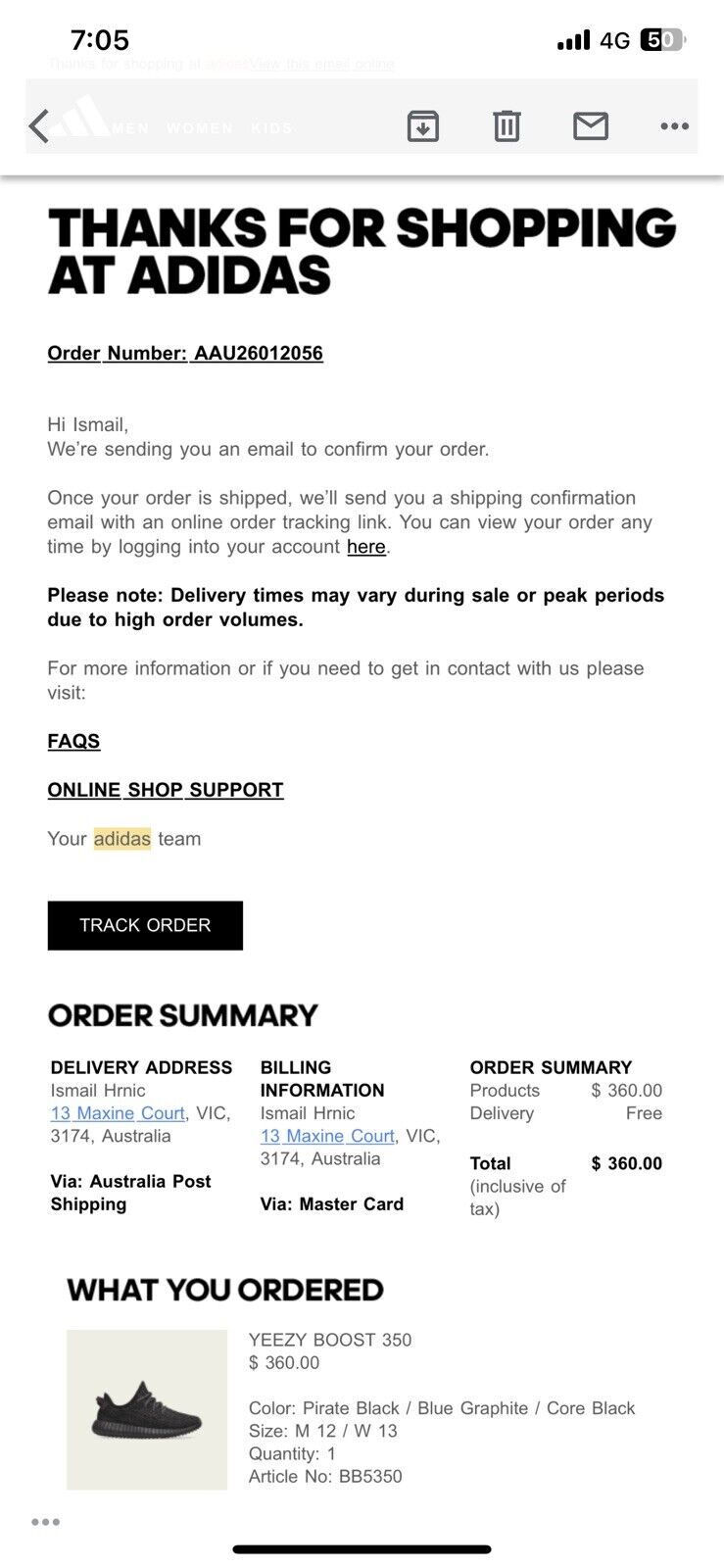Screen dimensions: 724x1568
Task: Open the KIDS menu item
Action: (271, 128)
